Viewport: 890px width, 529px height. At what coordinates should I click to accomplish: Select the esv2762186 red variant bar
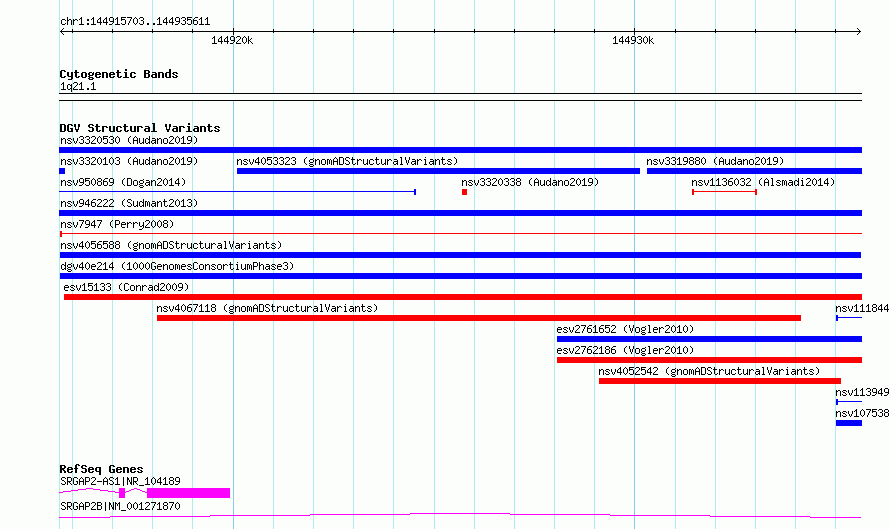coord(709,360)
